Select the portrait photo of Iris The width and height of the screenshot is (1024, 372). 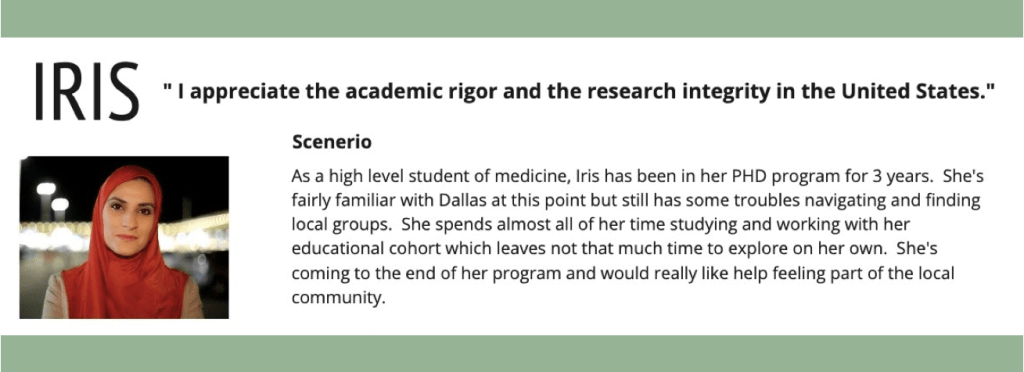pos(124,238)
